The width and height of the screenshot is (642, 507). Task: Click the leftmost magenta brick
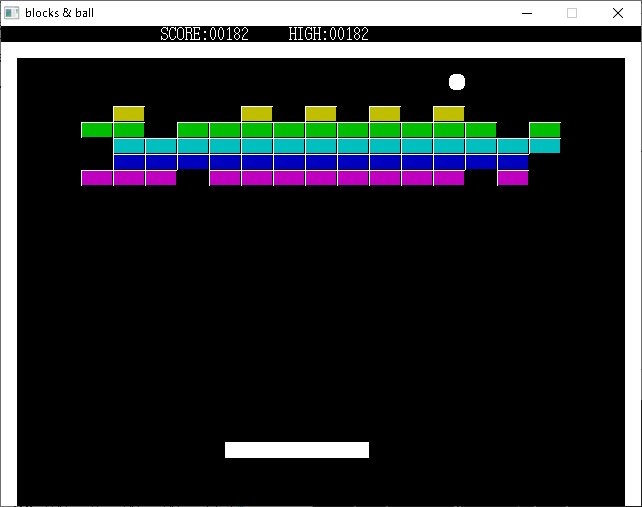pyautogui.click(x=97, y=178)
